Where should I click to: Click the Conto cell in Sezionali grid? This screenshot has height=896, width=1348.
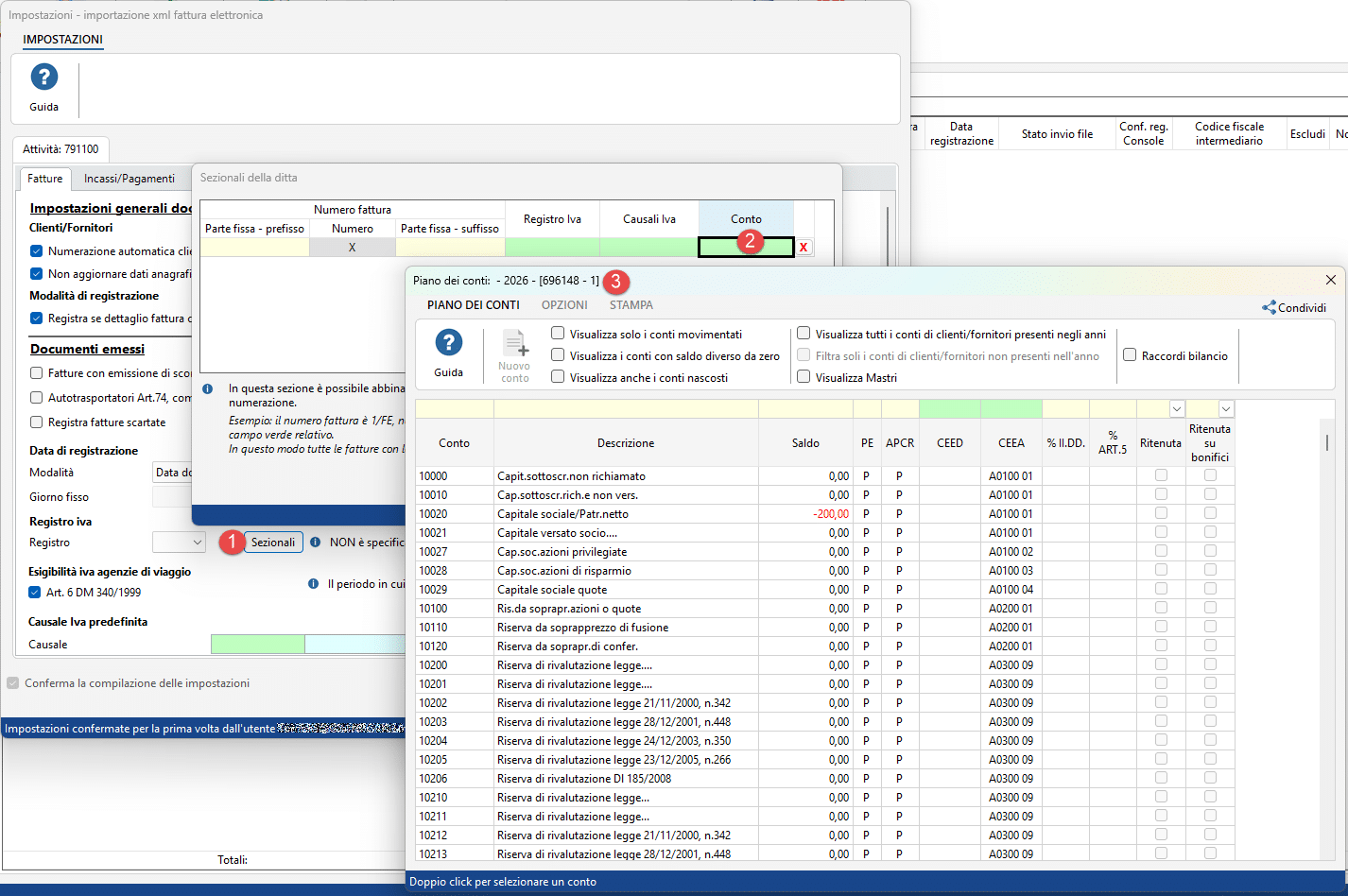pyautogui.click(x=746, y=247)
